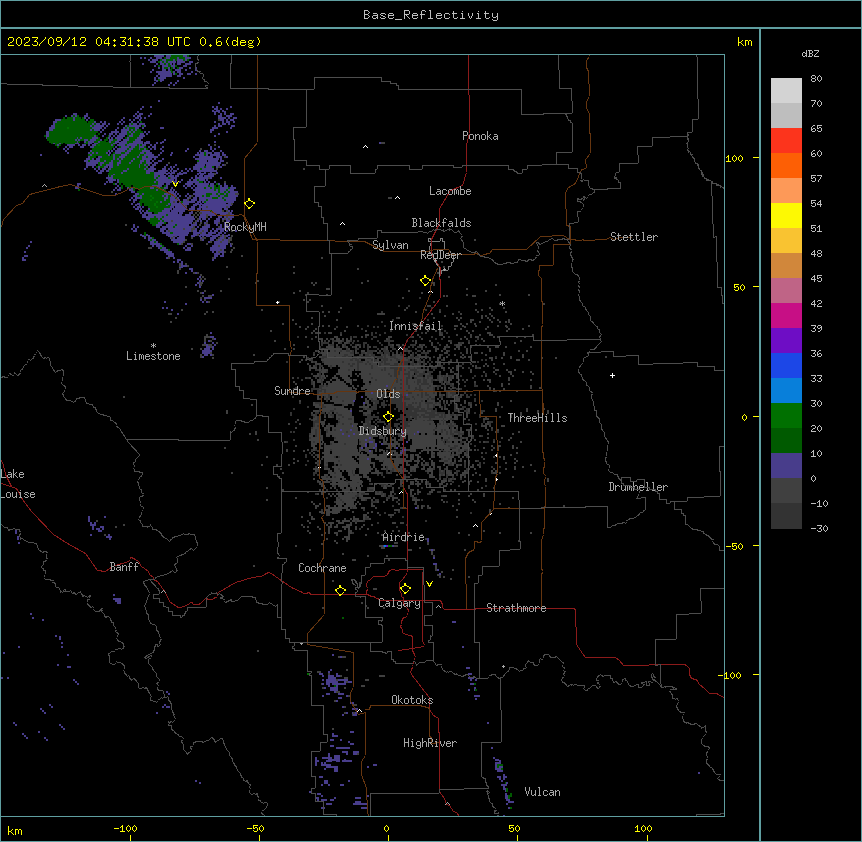The height and width of the screenshot is (842, 862).
Task: Pick the red 60-65 dBZ legend swatch
Action: pos(786,140)
